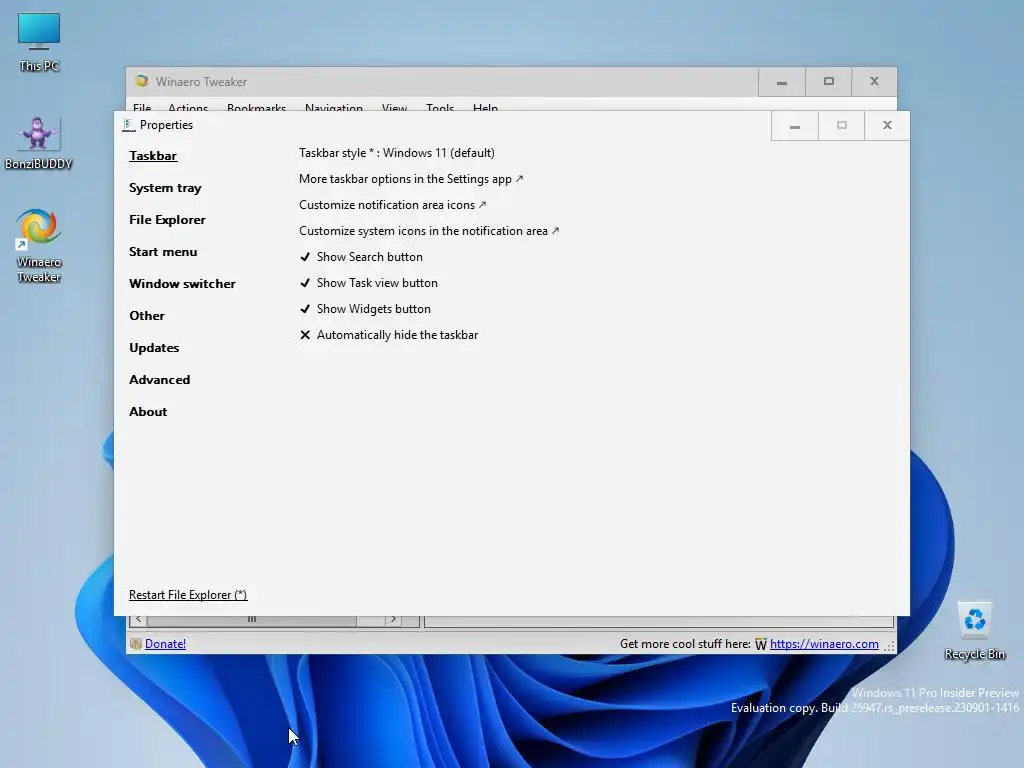1024x768 pixels.
Task: Switch to System tray section
Action: click(165, 187)
